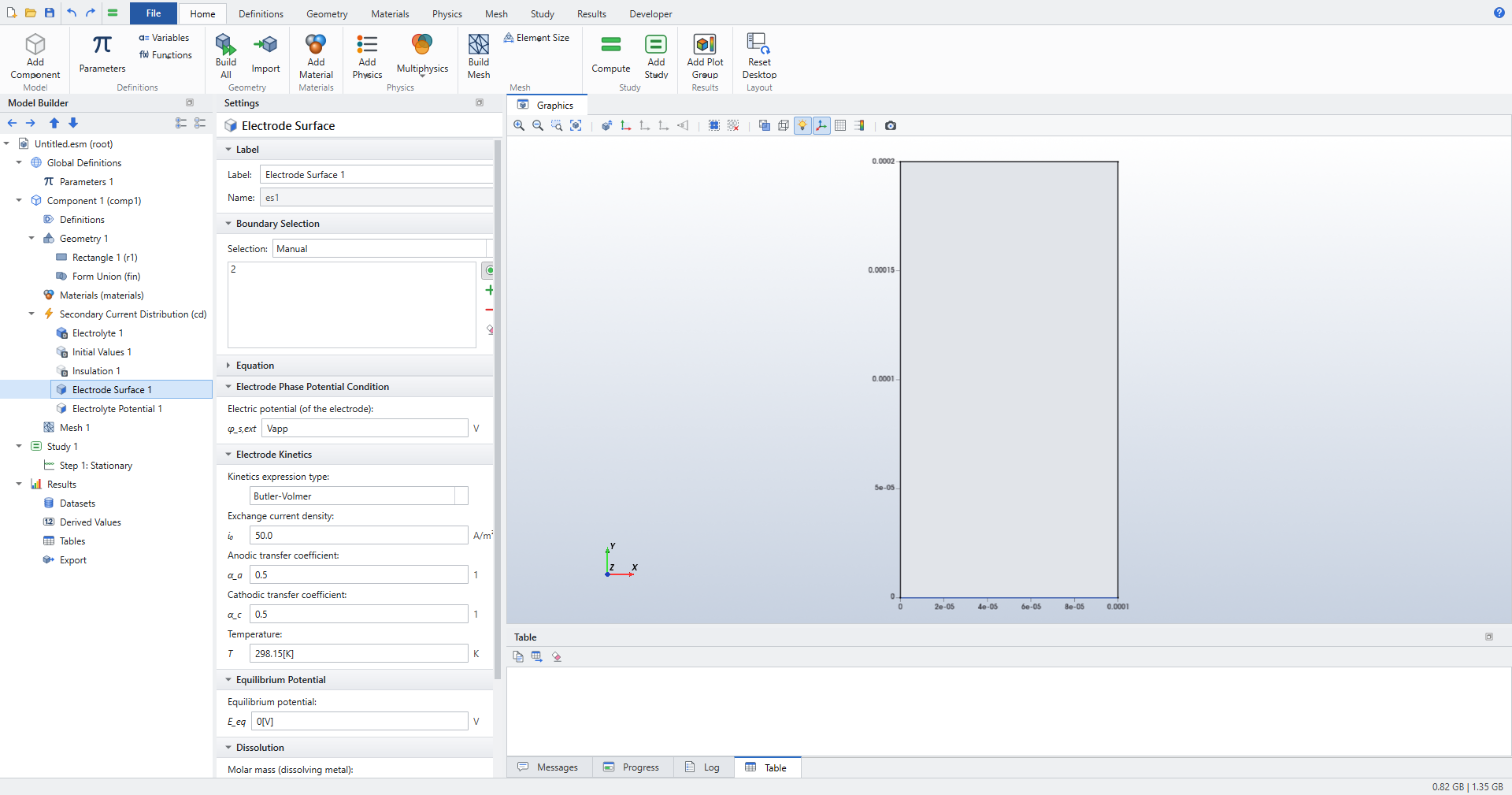The width and height of the screenshot is (1512, 795).
Task: Click the exchange current density field
Action: 359,535
